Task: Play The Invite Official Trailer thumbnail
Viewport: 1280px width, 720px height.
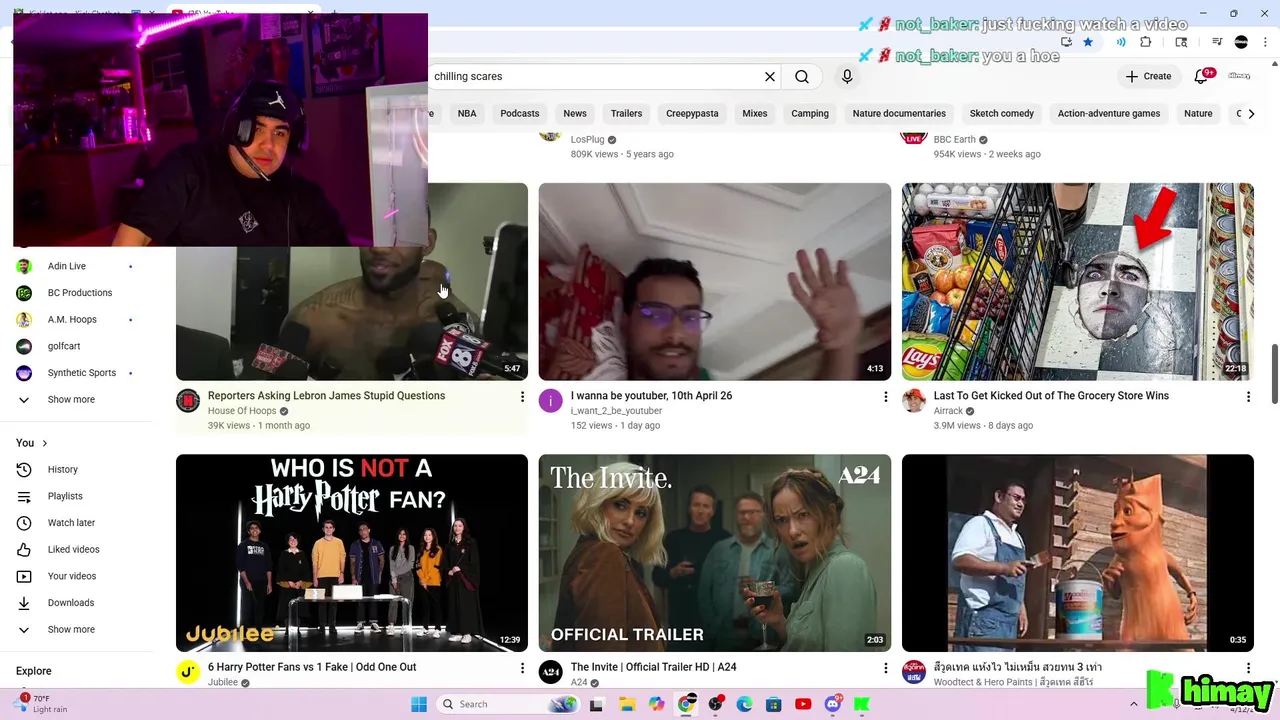Action: tap(715, 553)
